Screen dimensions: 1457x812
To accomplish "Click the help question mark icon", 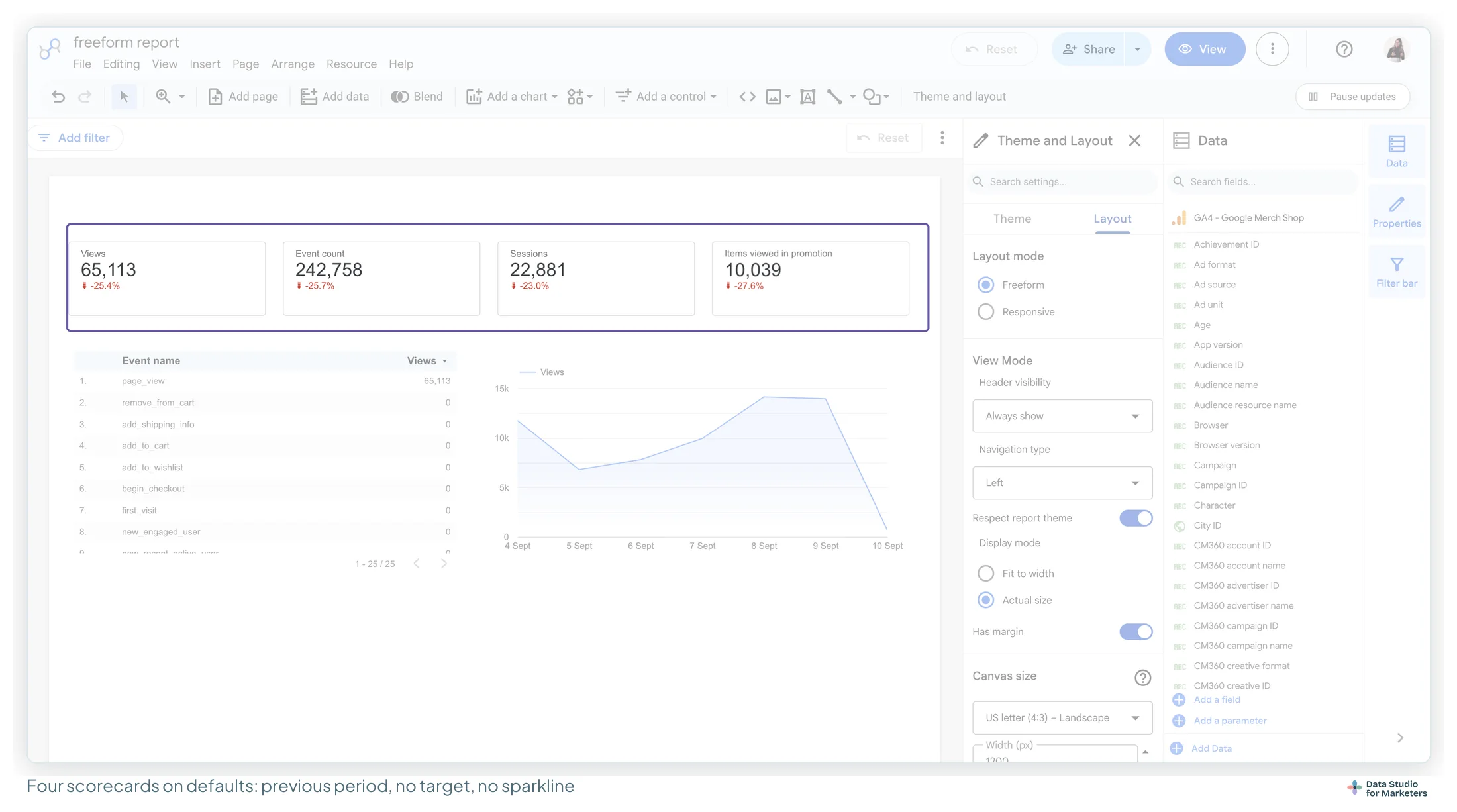I will coord(1344,49).
